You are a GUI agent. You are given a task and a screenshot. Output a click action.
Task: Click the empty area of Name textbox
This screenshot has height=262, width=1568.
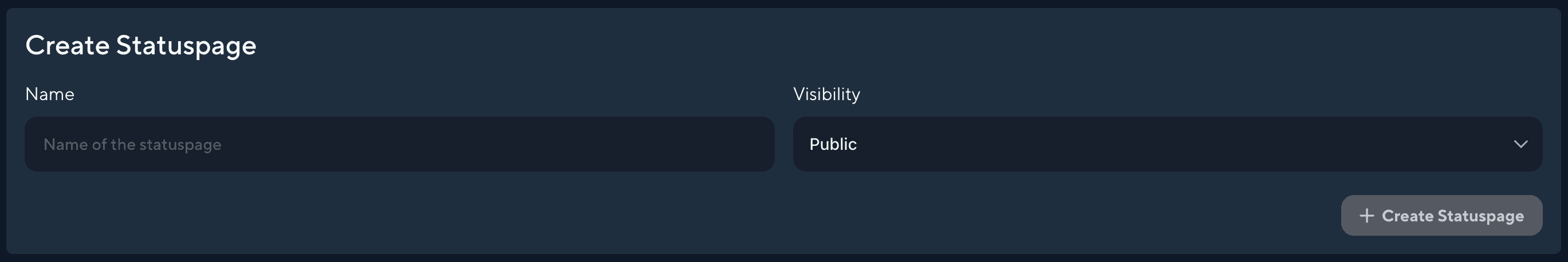click(x=487, y=144)
